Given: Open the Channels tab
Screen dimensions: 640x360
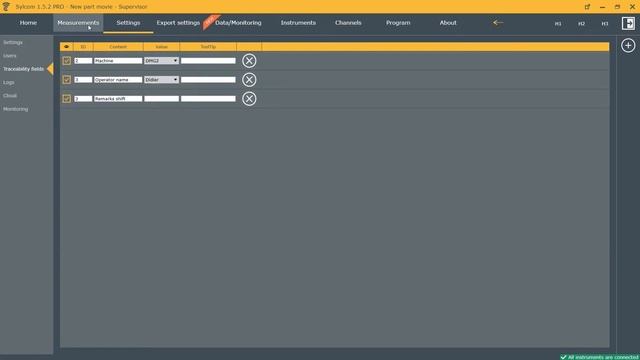Looking at the screenshot, I should [x=348, y=23].
